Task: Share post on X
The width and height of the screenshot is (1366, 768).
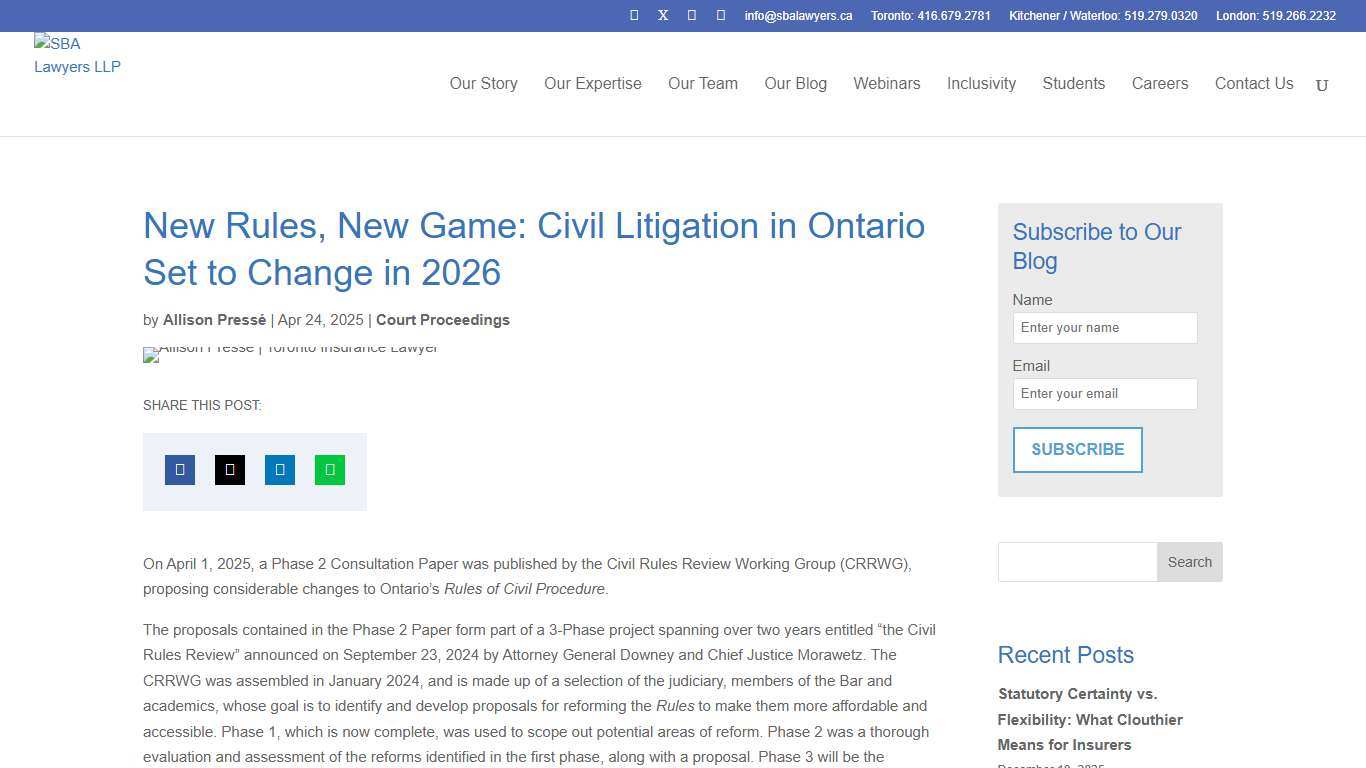Action: (x=229, y=469)
